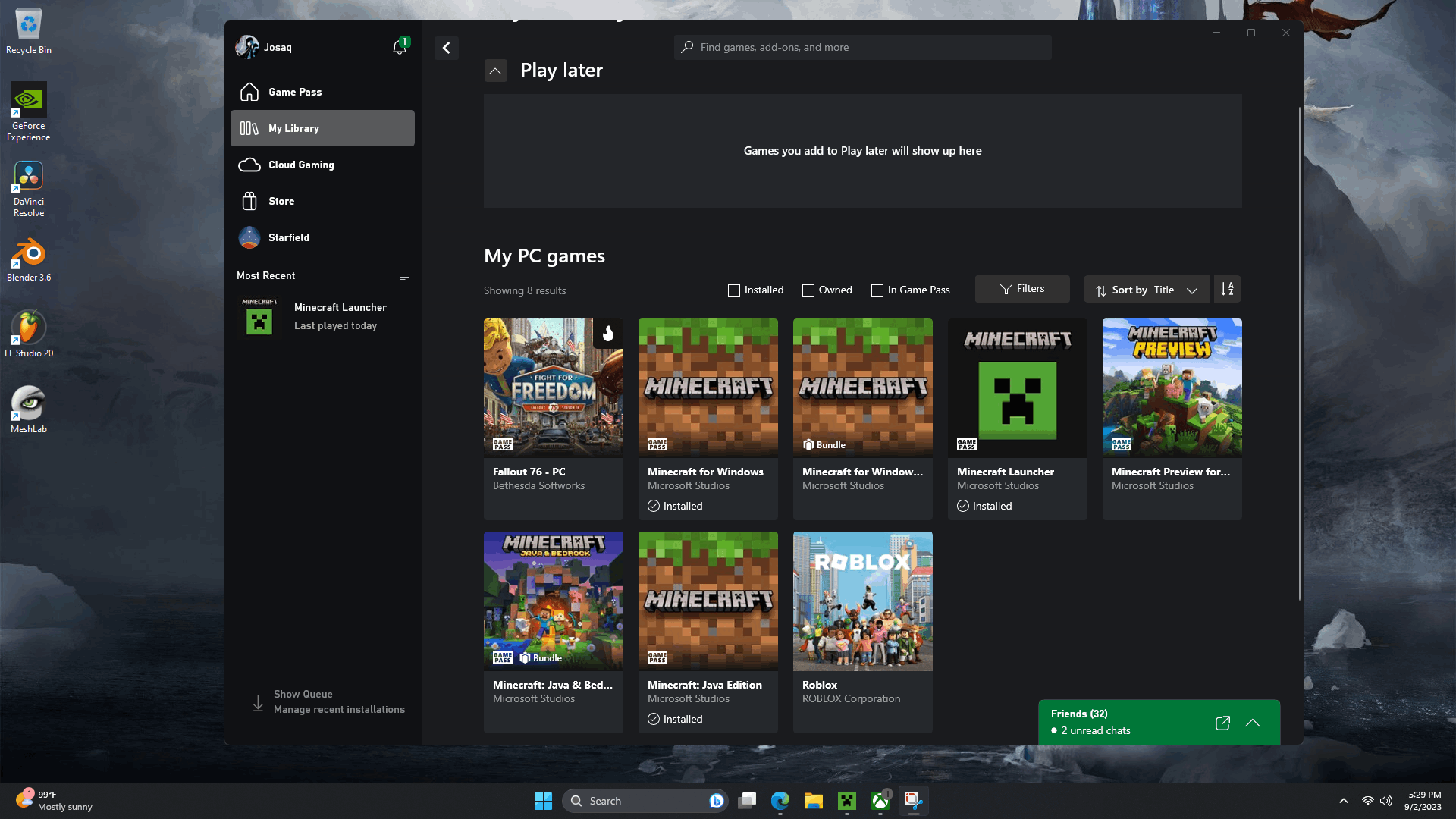Open the Josaq profile avatar
1456x819 pixels.
[247, 47]
